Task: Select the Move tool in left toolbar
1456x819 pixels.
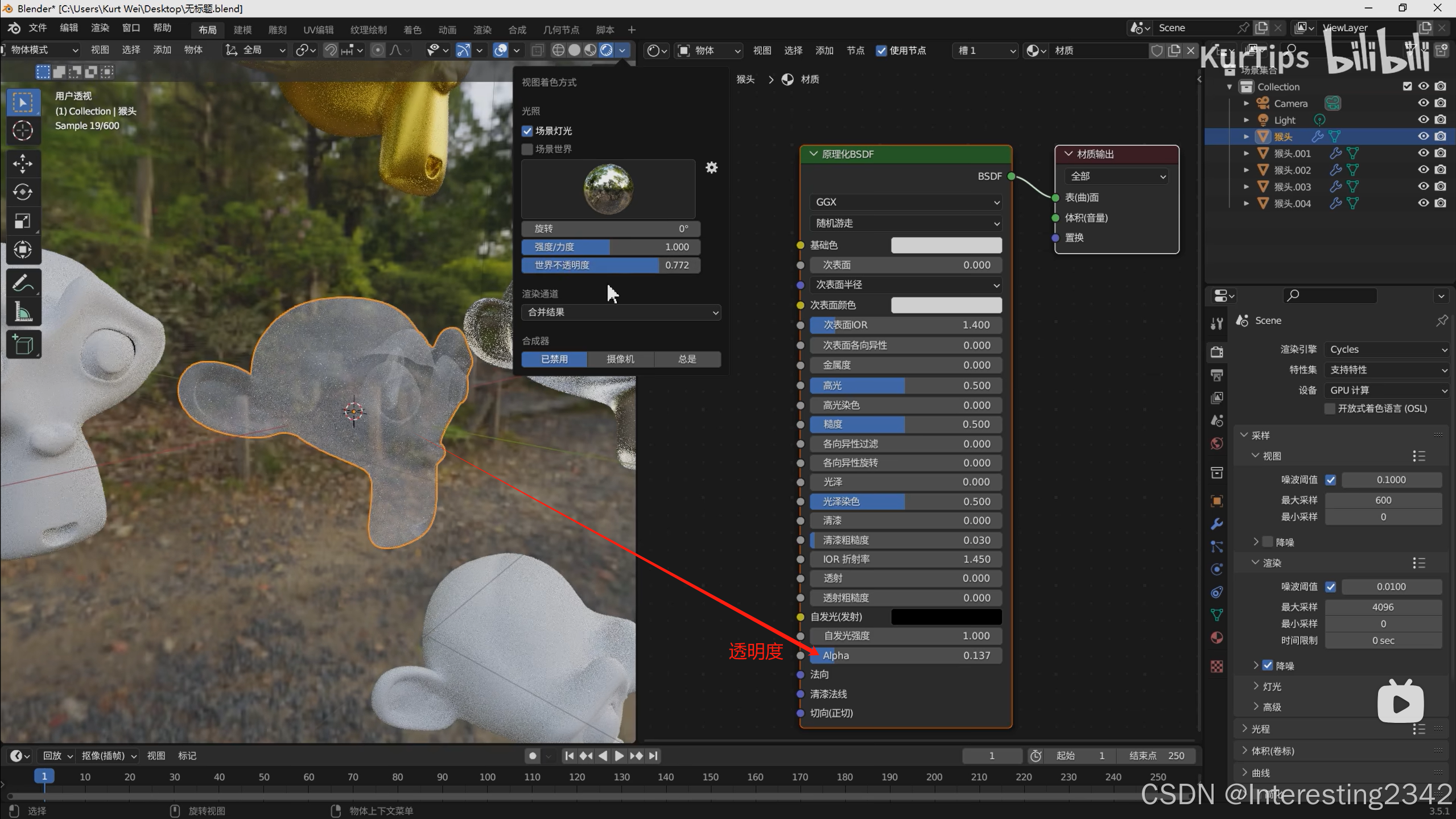Action: [23, 164]
